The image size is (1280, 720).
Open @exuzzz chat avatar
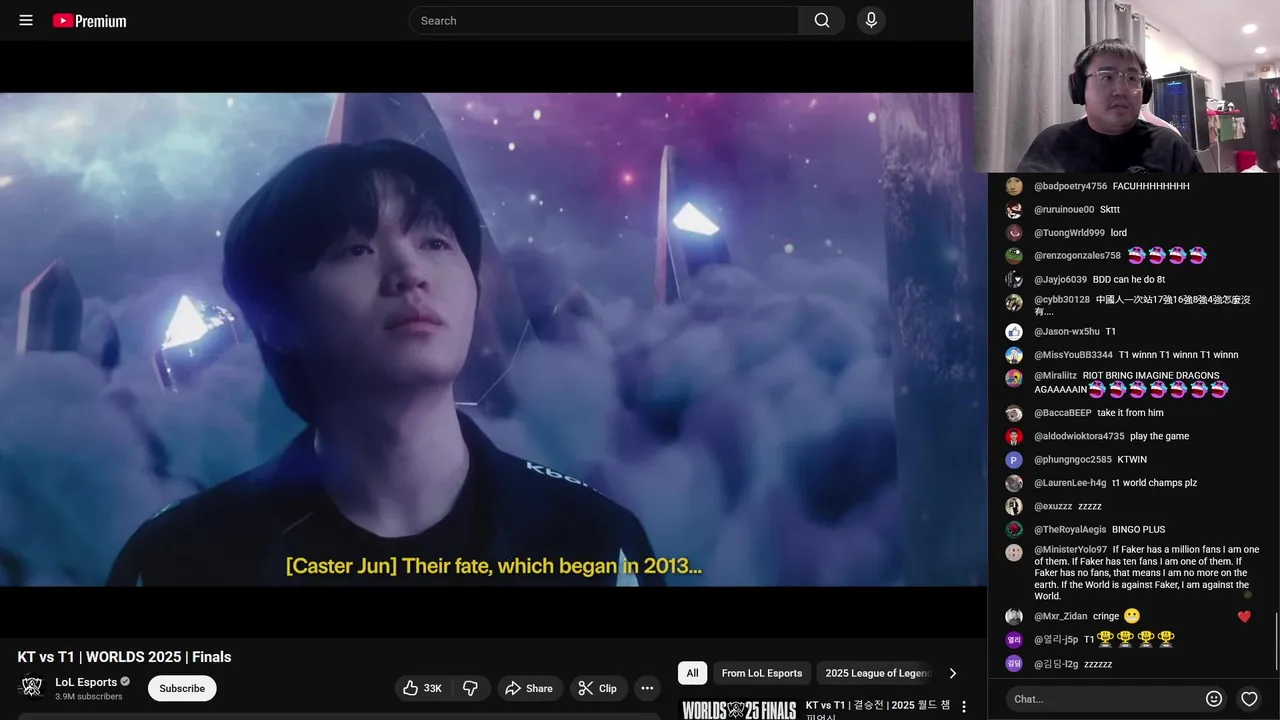click(x=1014, y=506)
